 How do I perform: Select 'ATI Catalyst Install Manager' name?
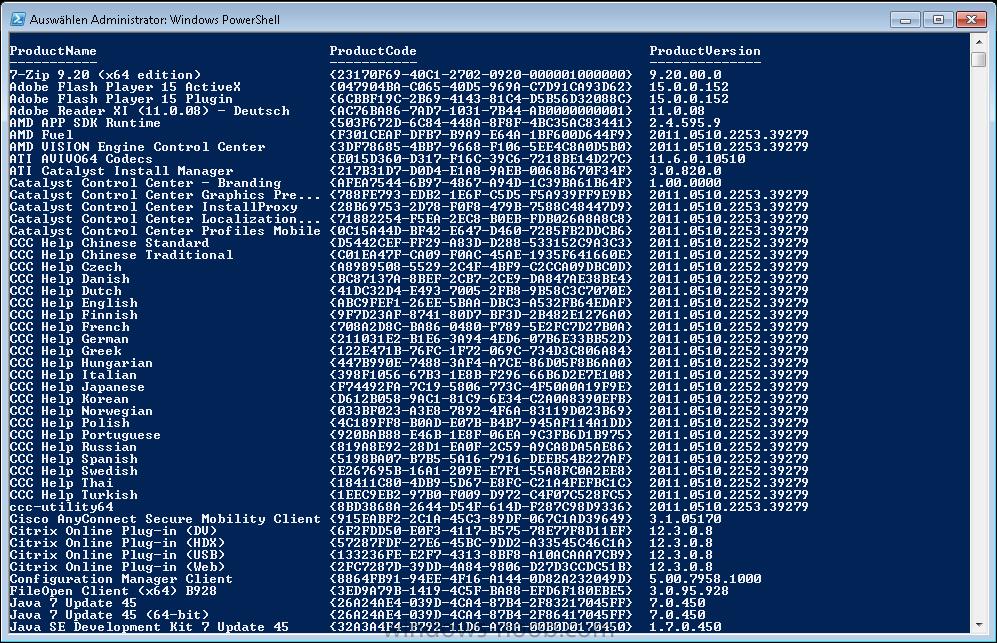click(x=121, y=171)
